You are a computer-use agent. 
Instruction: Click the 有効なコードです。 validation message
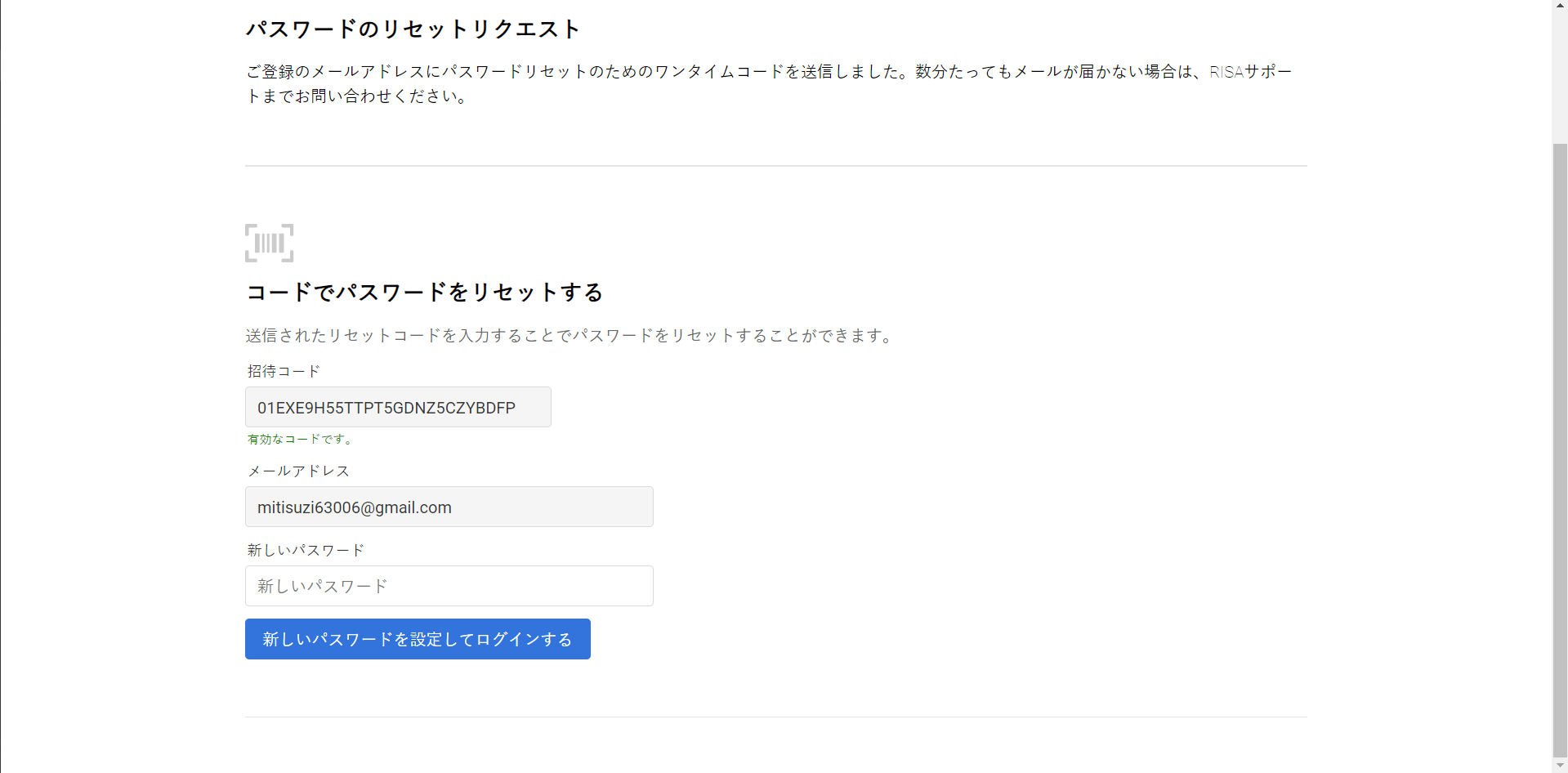pyautogui.click(x=301, y=439)
